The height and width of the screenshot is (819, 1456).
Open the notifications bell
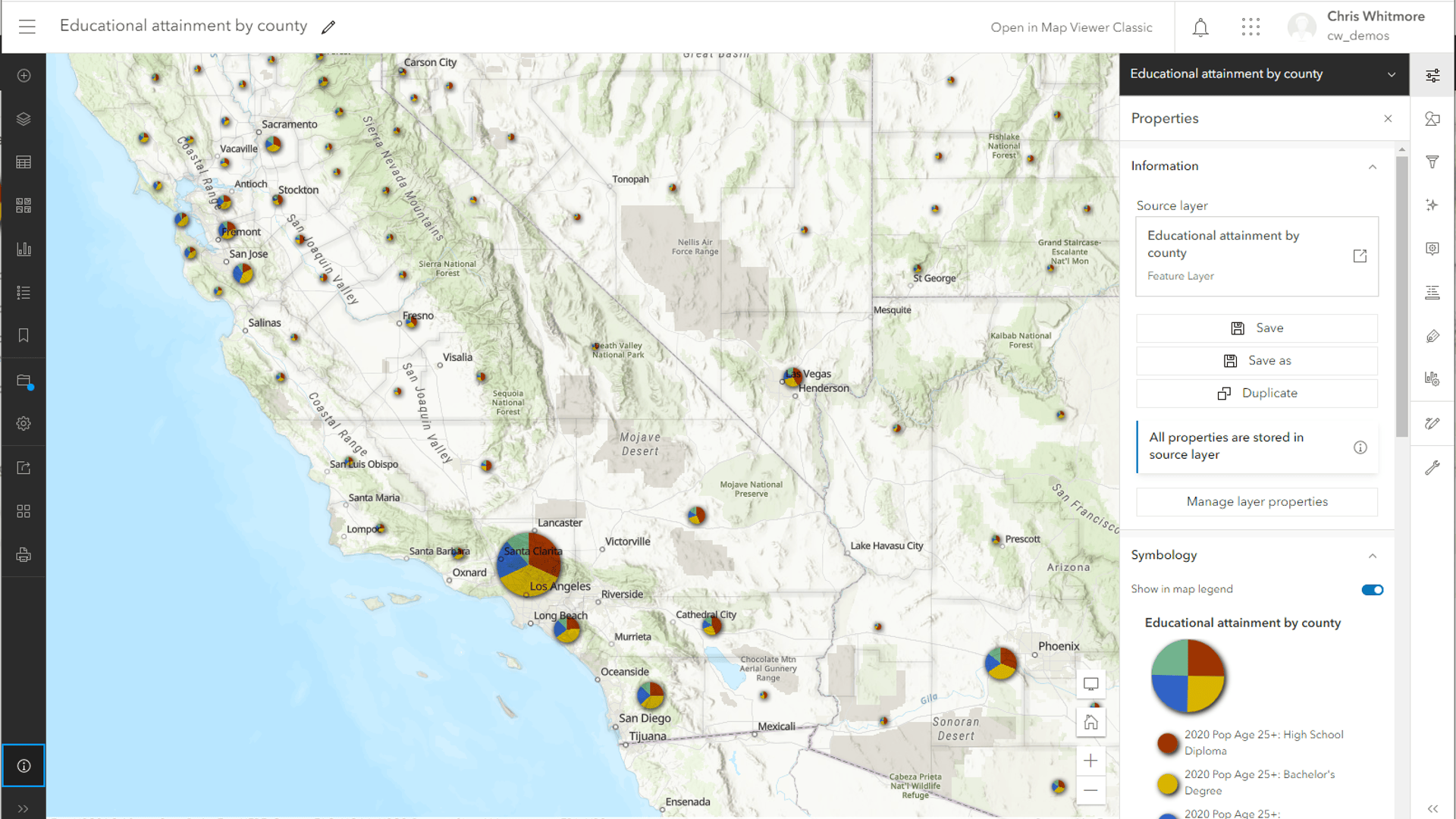[1200, 27]
